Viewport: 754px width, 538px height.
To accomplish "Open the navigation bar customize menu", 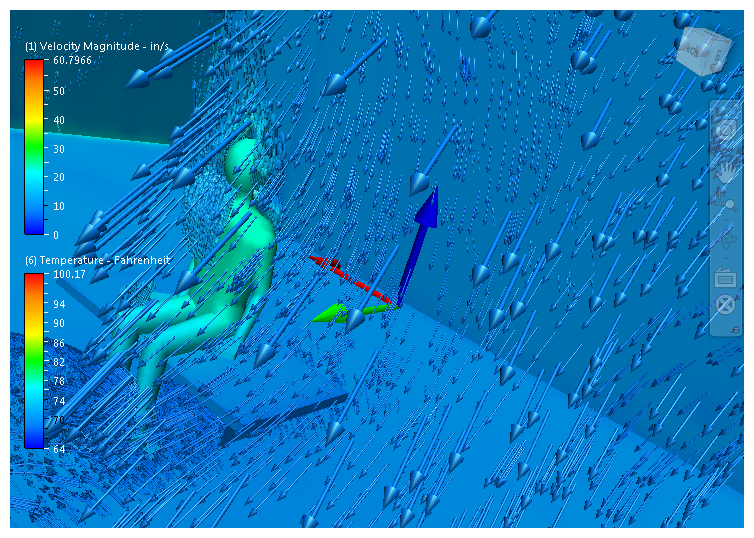I will tap(735, 329).
